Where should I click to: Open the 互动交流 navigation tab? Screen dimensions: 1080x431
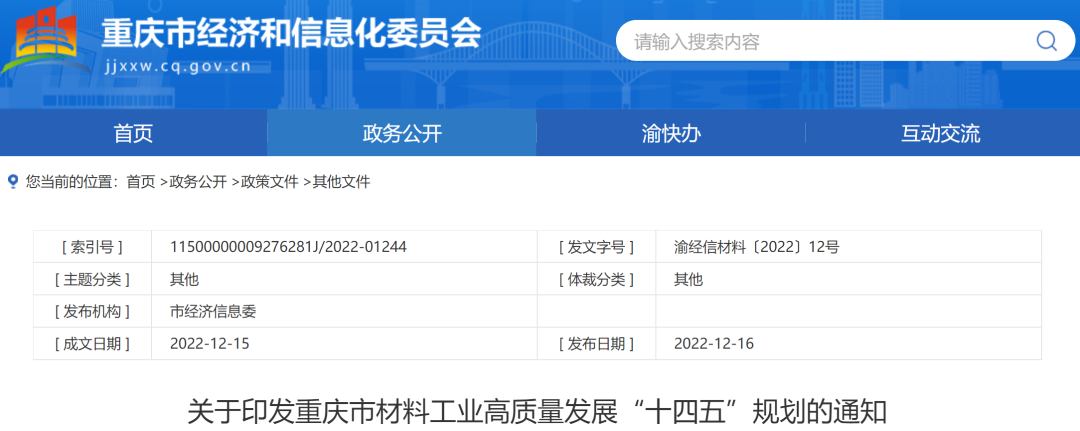click(x=940, y=133)
